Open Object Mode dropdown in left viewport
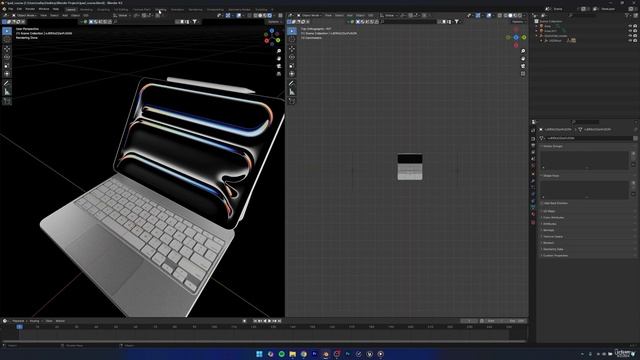This screenshot has height=360, width=640. (x=24, y=16)
